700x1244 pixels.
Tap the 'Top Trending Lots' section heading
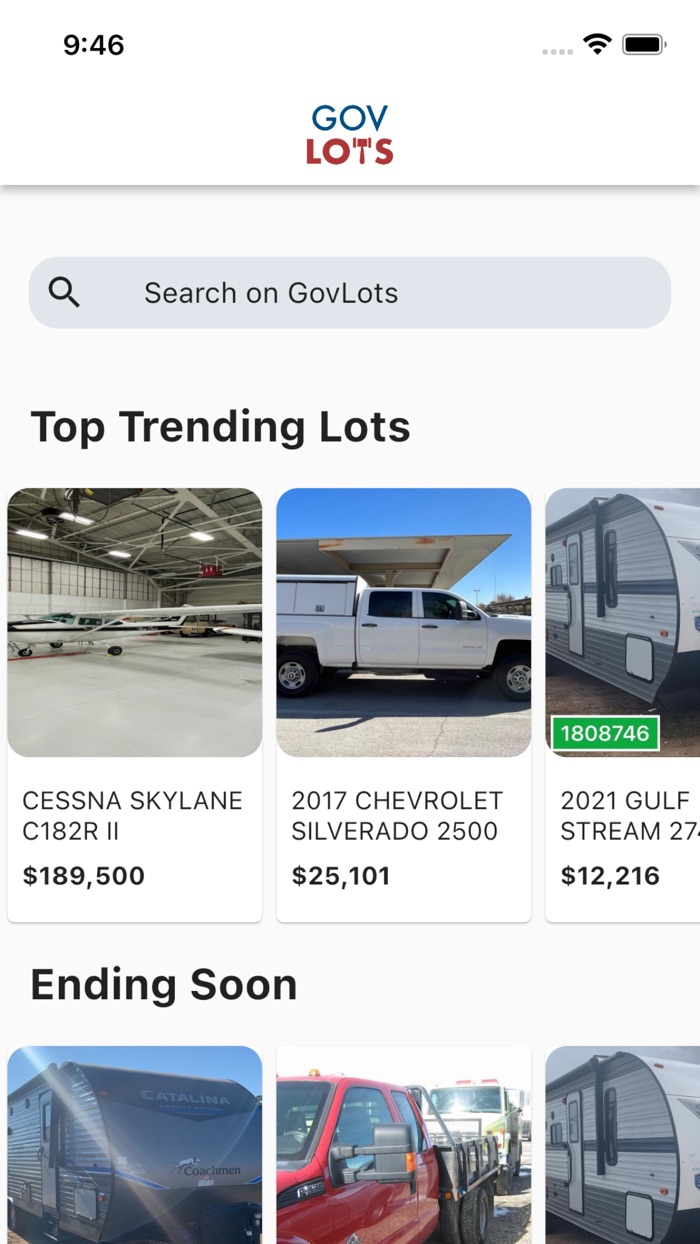point(221,426)
